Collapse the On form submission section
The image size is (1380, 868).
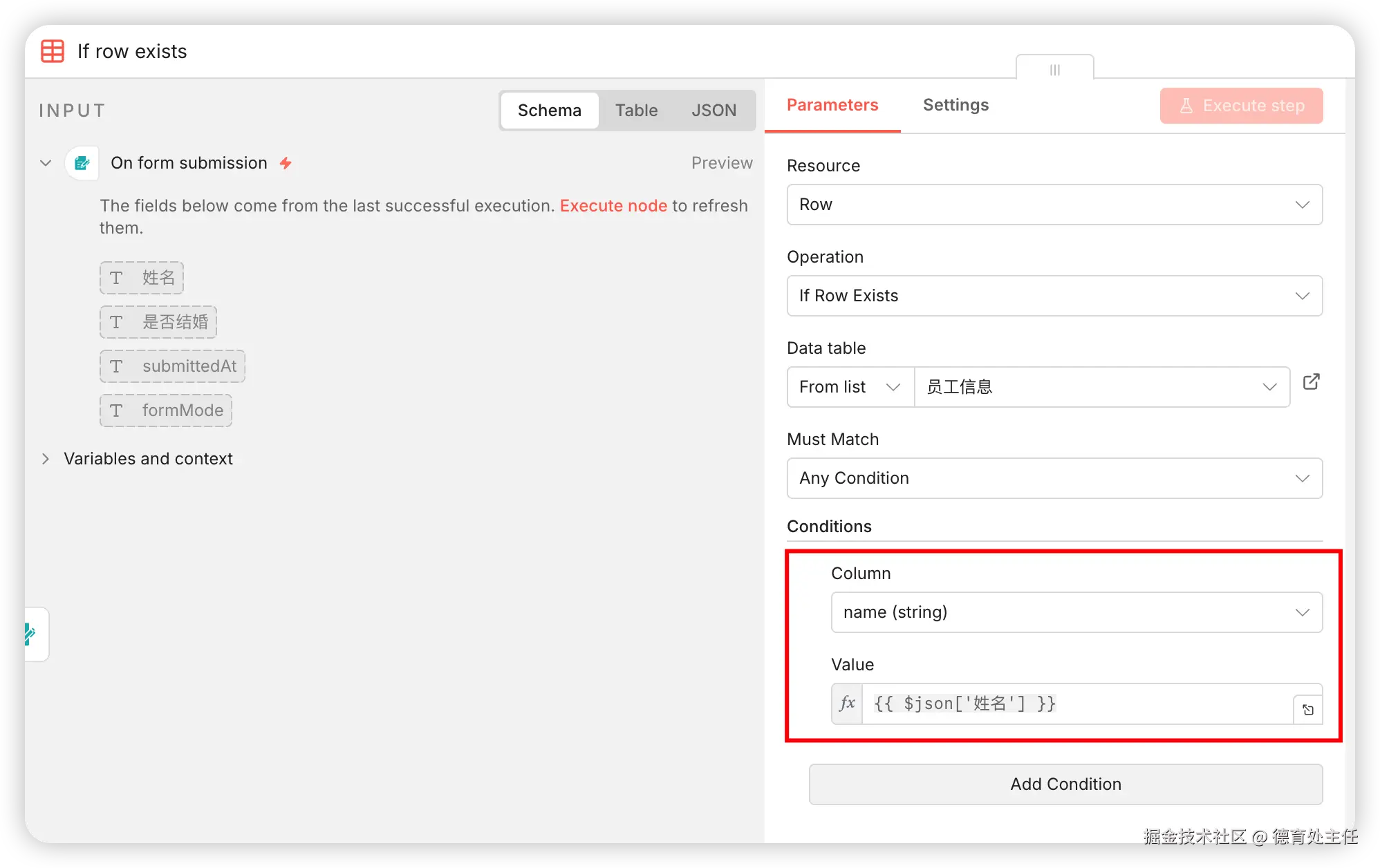pos(46,163)
